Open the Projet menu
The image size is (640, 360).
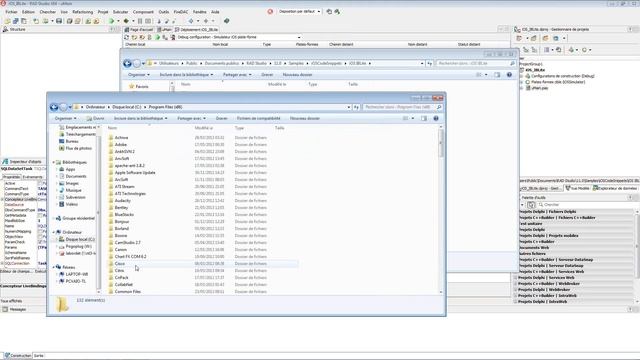[x=103, y=12]
